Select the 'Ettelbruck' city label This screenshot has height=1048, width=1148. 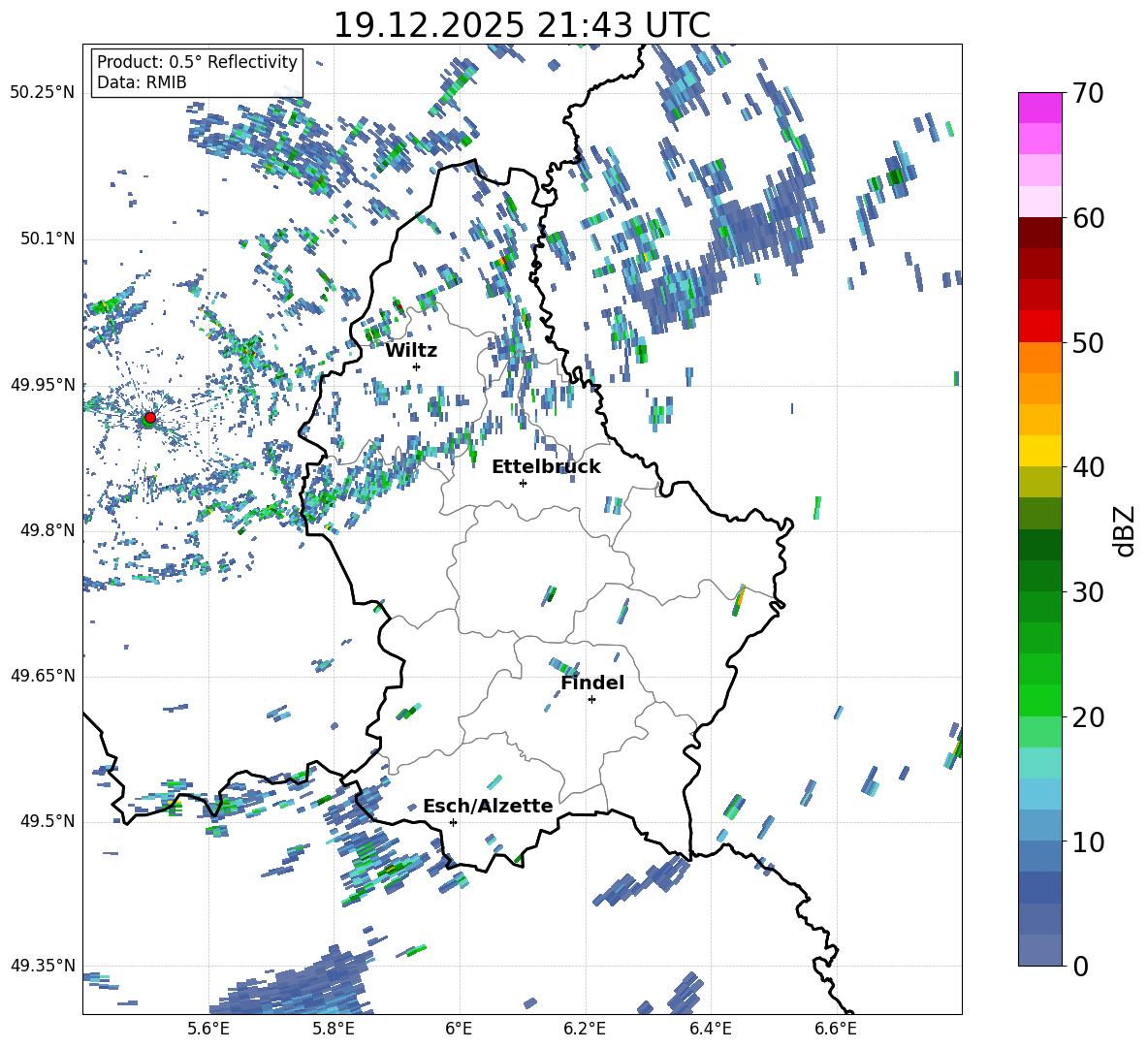point(546,467)
